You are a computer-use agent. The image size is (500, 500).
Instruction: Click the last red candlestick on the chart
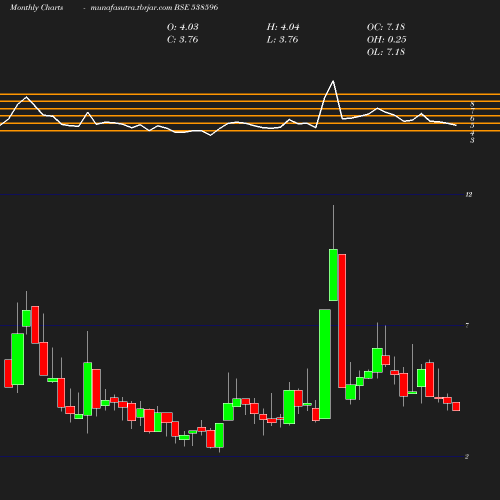456,406
